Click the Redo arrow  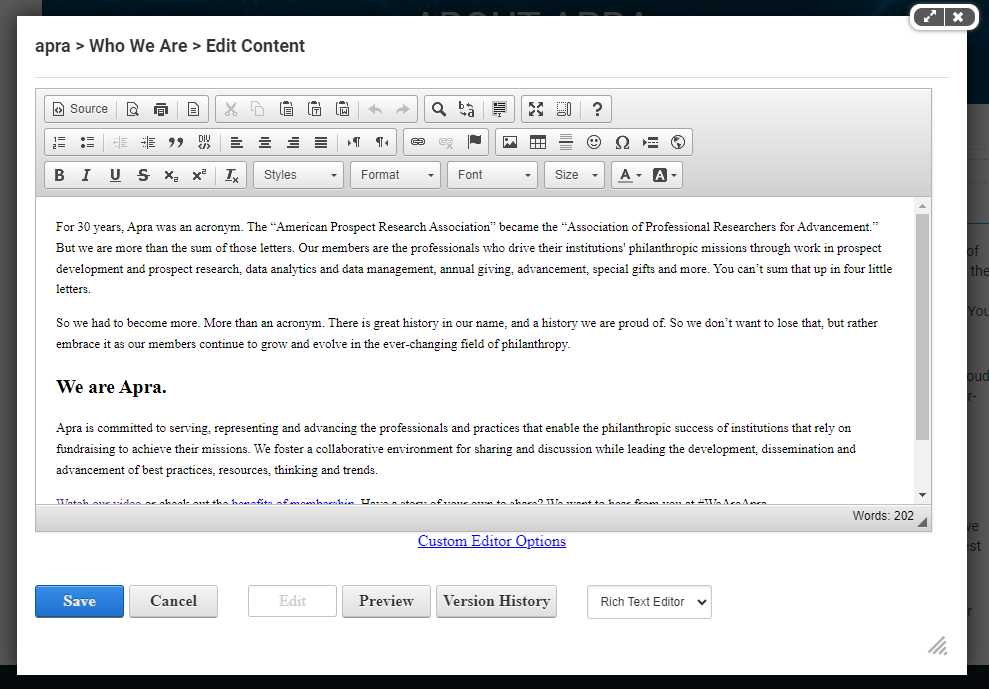[402, 109]
